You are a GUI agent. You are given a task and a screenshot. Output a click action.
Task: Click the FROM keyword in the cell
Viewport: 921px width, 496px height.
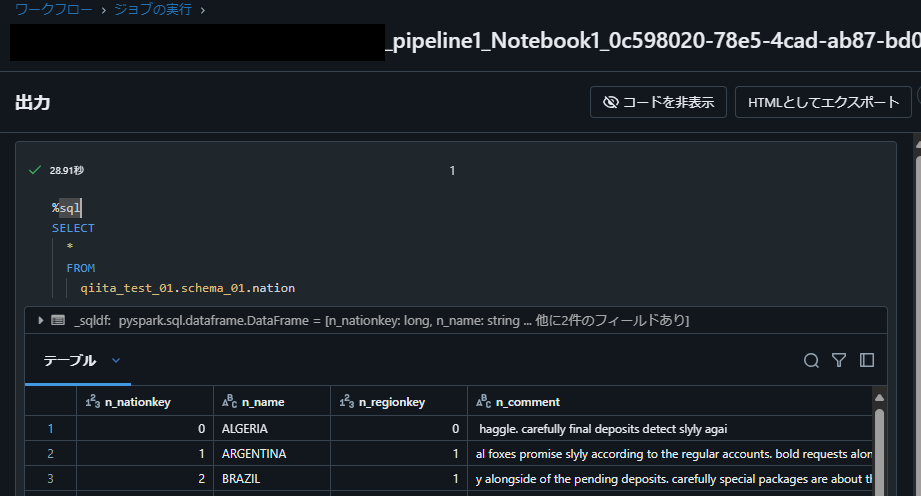click(80, 268)
